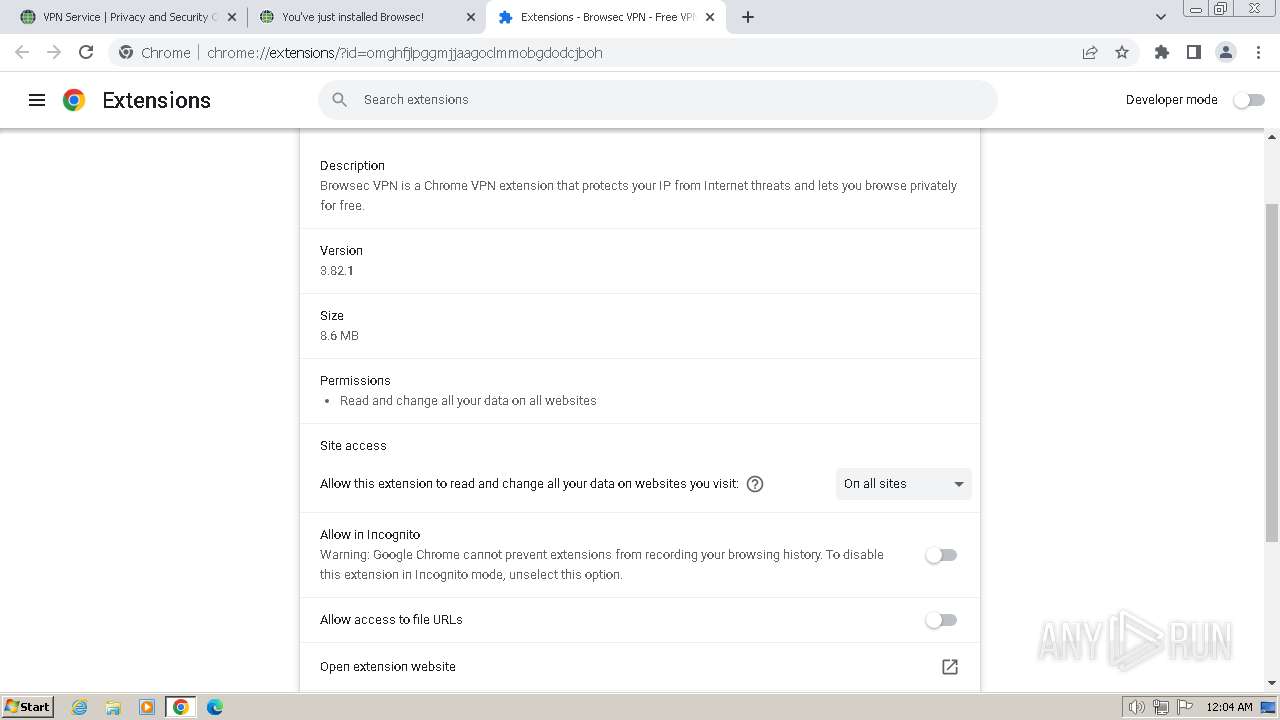This screenshot has height=720, width=1280.
Task: Click the size value 8.6 MB
Action: click(339, 336)
